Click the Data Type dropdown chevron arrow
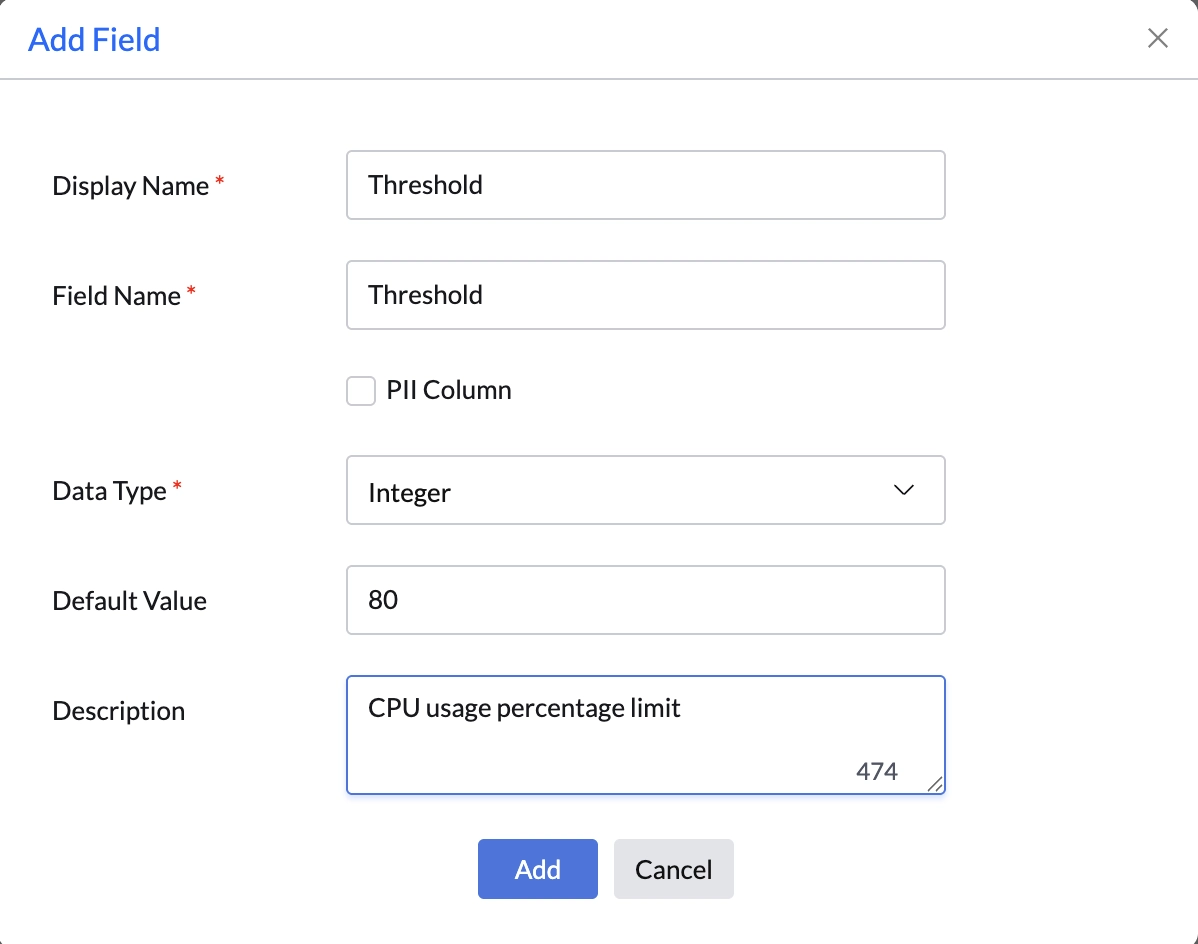1198x944 pixels. point(903,490)
